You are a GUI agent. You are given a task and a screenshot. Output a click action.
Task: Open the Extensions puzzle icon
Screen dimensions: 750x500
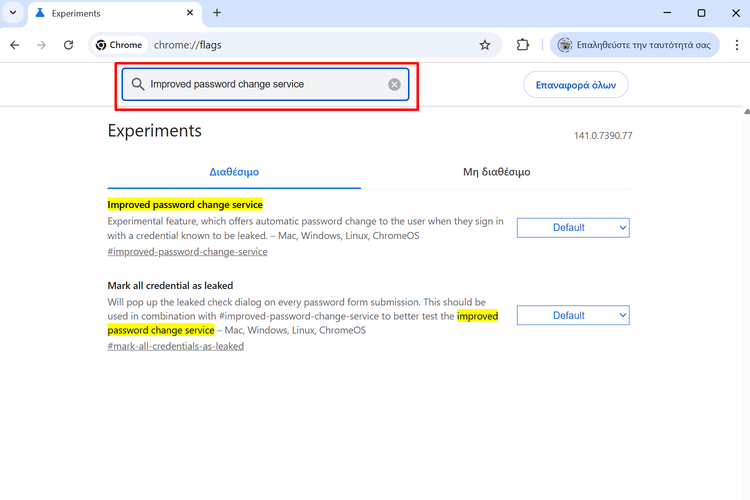click(523, 45)
